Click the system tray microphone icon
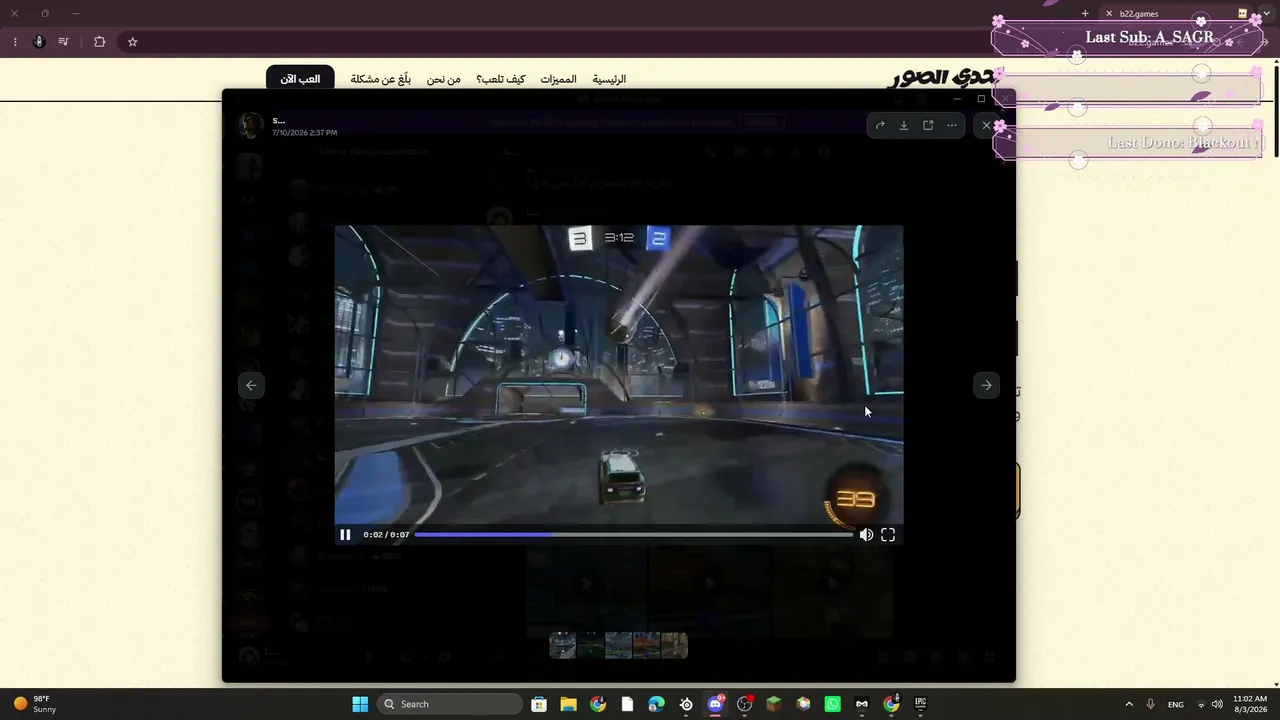This screenshot has width=1280, height=720. click(1151, 704)
